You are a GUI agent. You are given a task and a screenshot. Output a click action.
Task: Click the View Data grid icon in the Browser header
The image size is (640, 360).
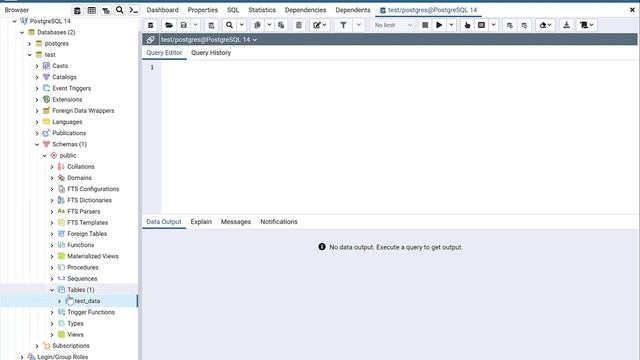click(92, 10)
